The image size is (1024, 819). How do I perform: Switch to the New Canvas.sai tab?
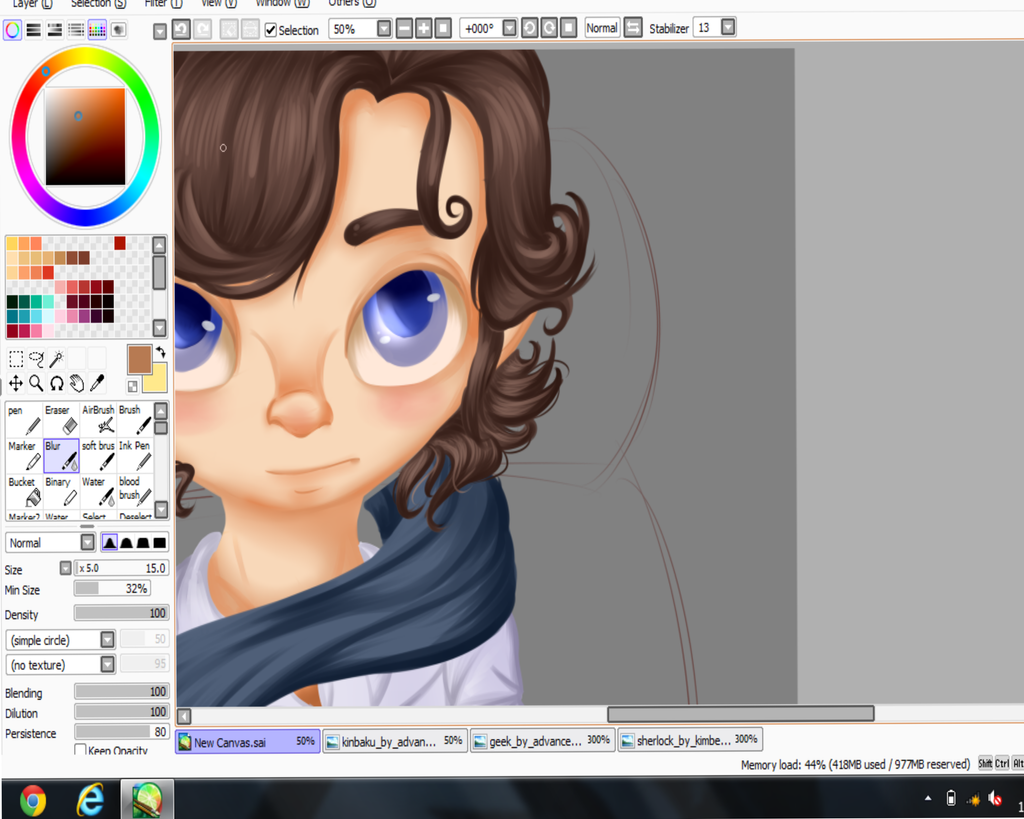(248, 742)
